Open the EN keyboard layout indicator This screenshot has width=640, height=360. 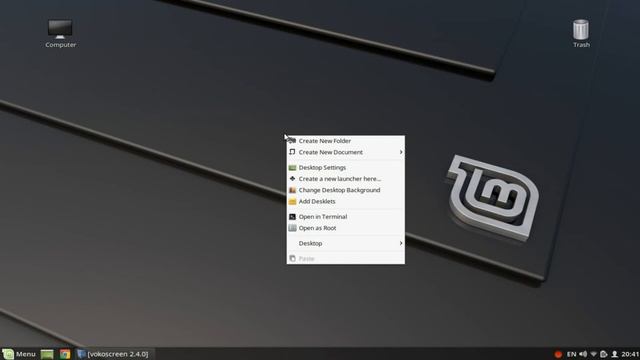[571, 354]
